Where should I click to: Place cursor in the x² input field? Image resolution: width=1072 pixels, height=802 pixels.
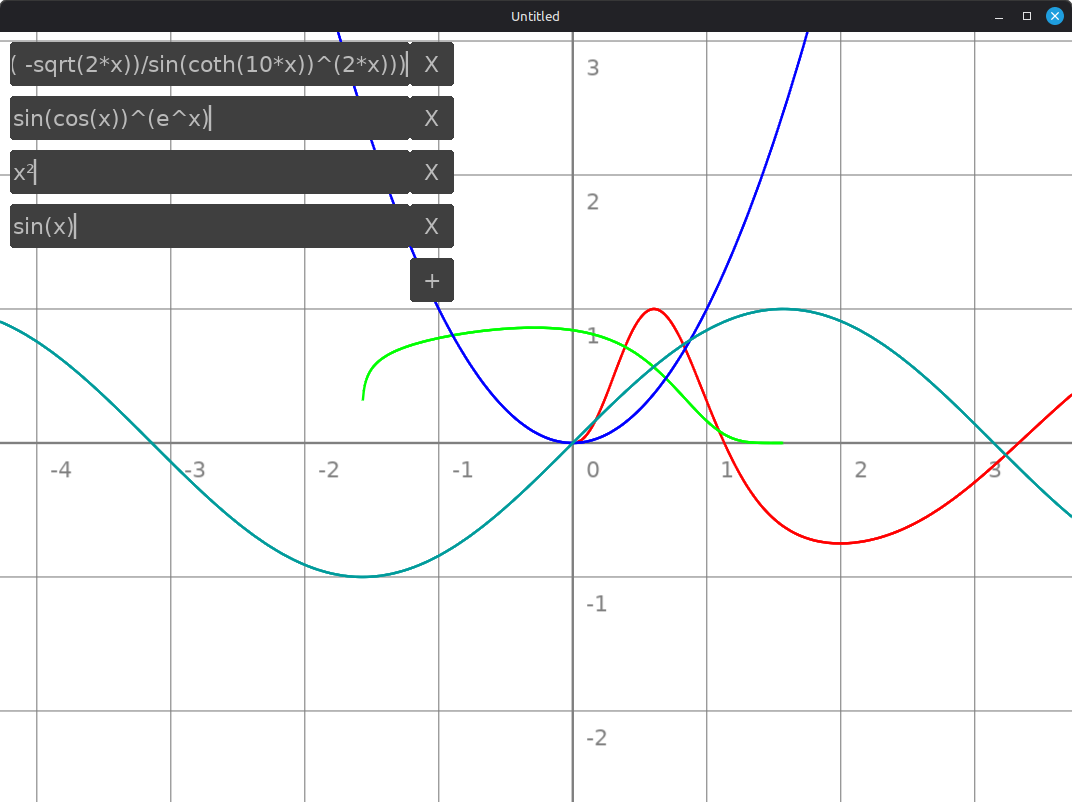pos(209,172)
